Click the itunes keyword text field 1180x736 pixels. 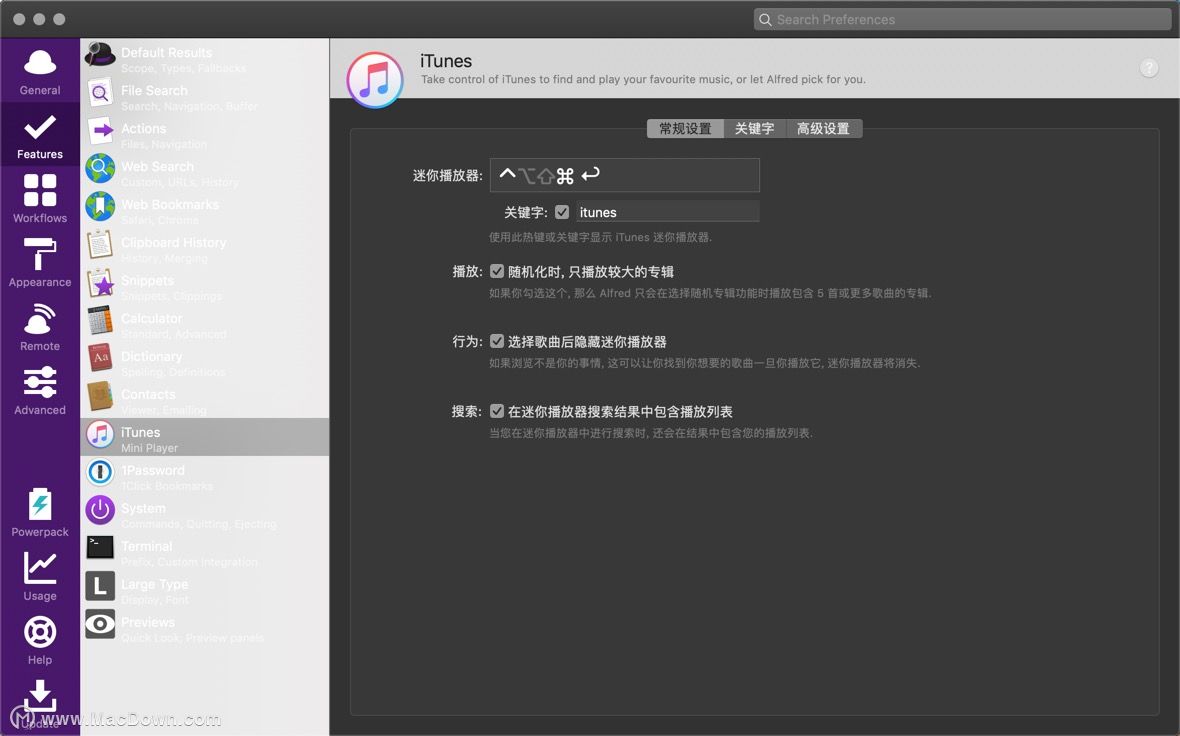click(x=668, y=212)
